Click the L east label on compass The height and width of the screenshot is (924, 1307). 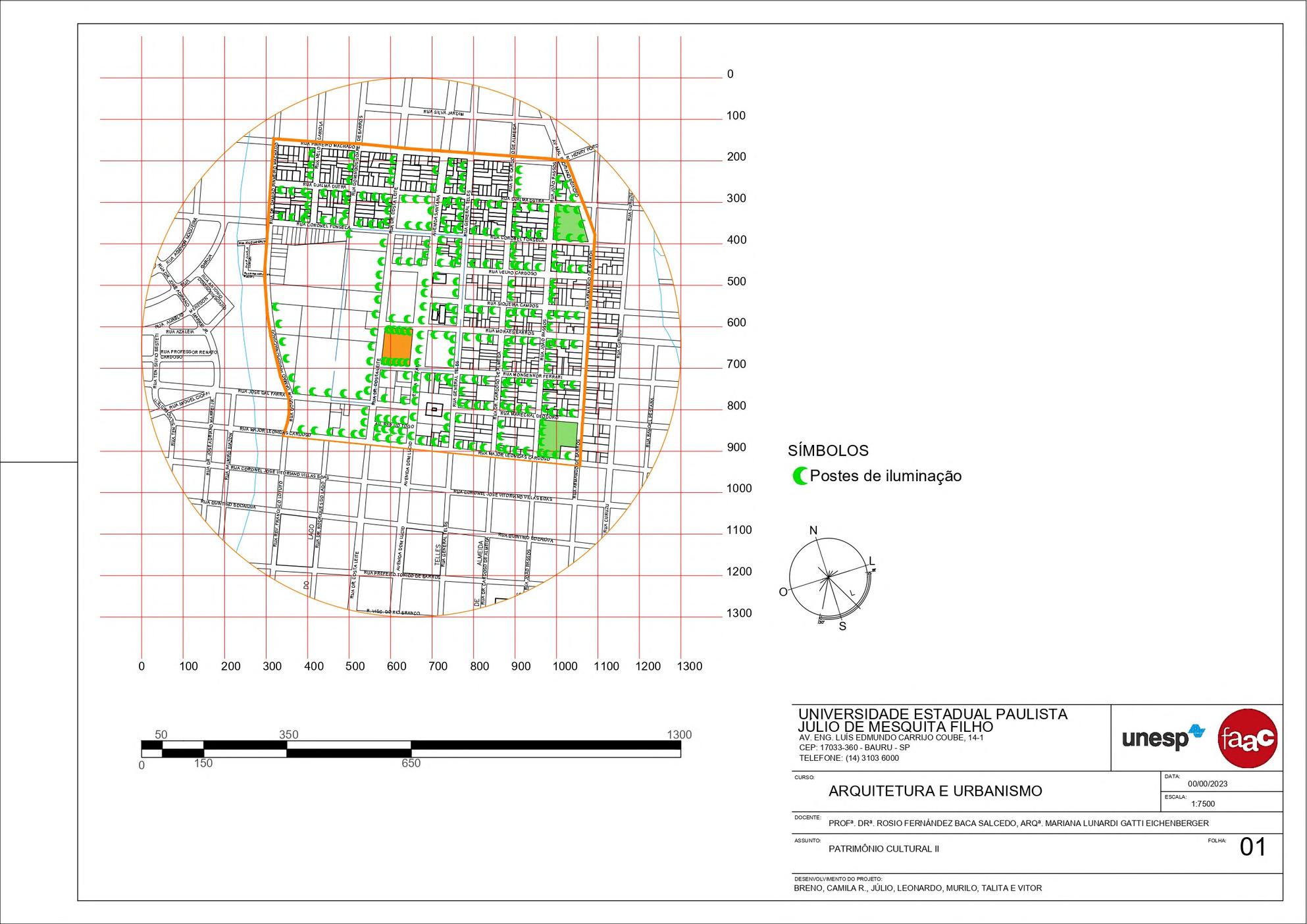pos(872,561)
